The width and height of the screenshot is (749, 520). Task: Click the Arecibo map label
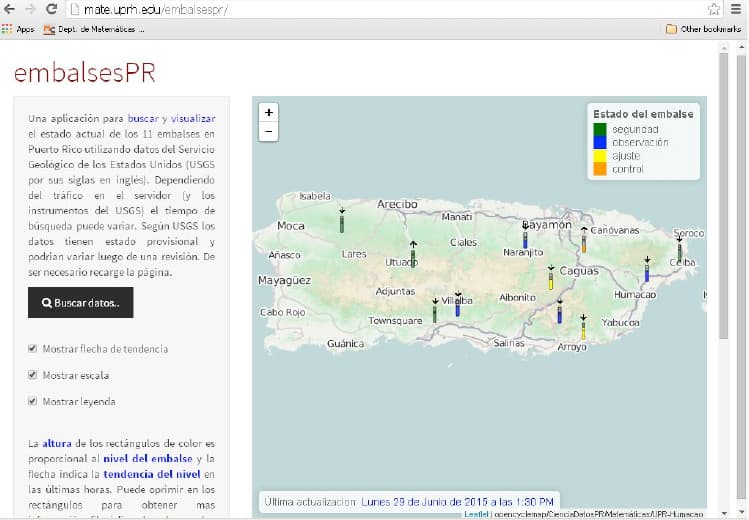(397, 204)
